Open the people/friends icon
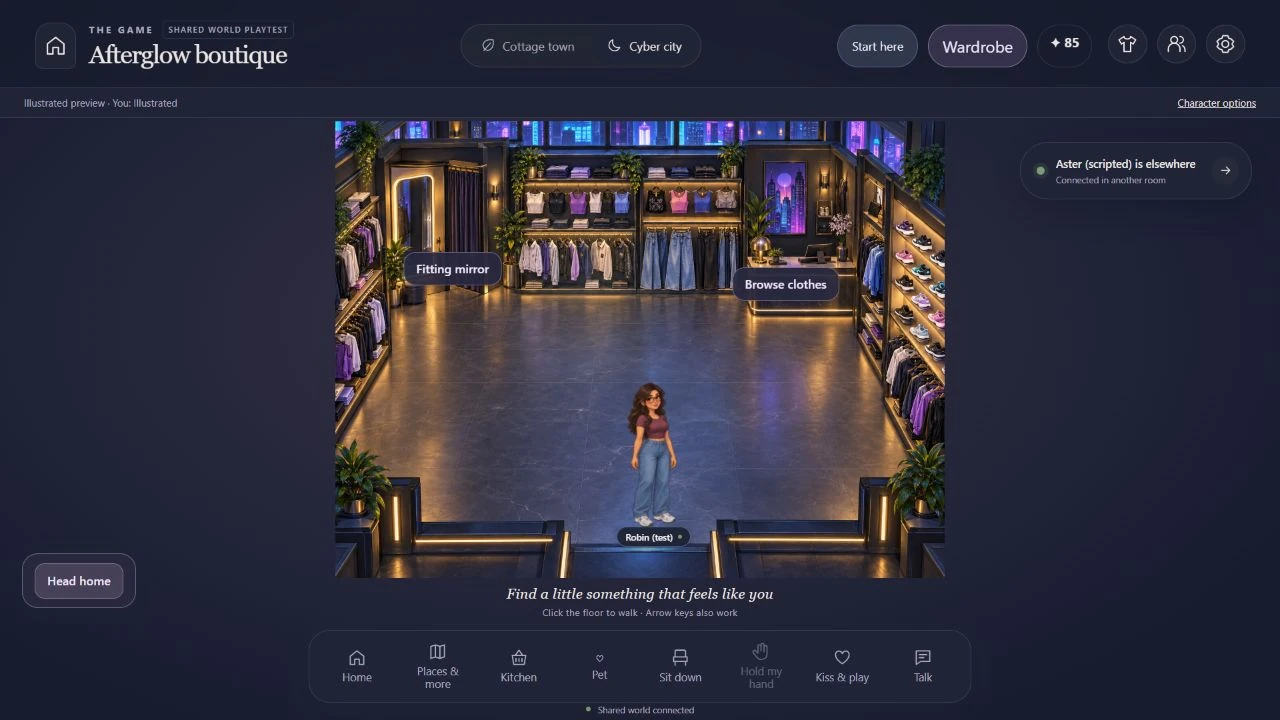Viewport: 1280px width, 720px height. click(x=1176, y=45)
